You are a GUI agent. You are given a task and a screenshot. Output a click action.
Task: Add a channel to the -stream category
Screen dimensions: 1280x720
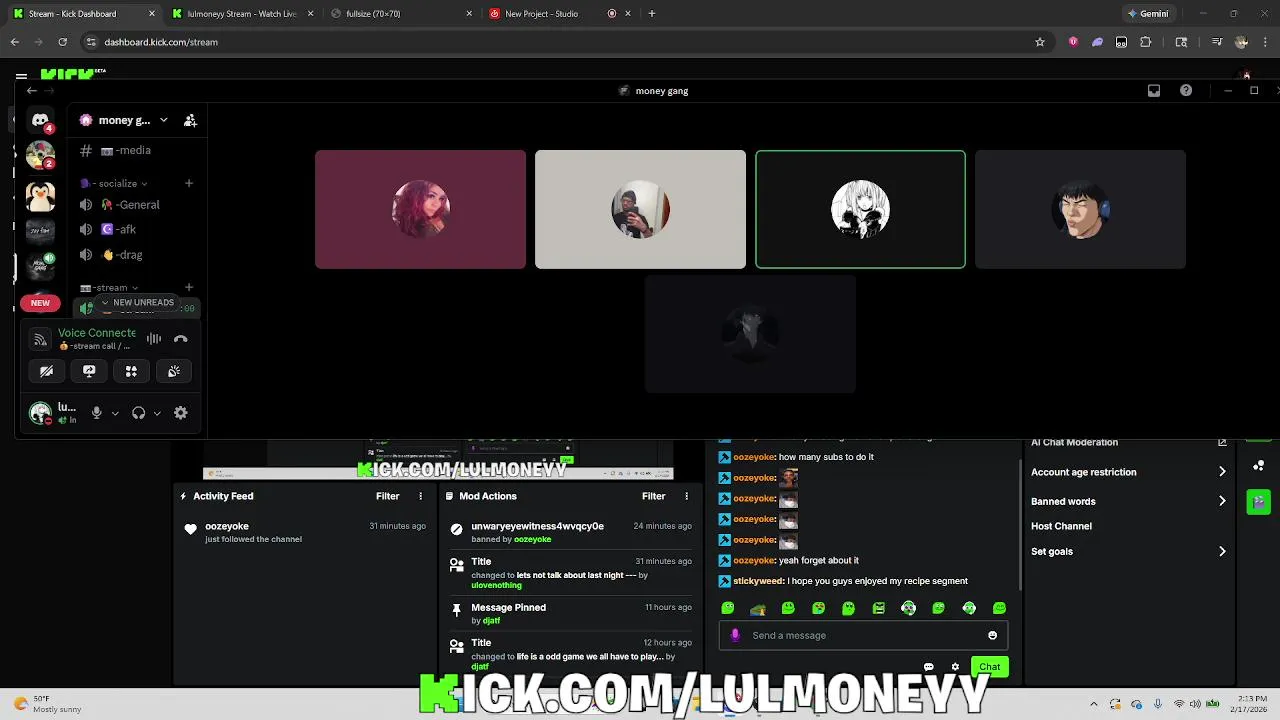[189, 288]
